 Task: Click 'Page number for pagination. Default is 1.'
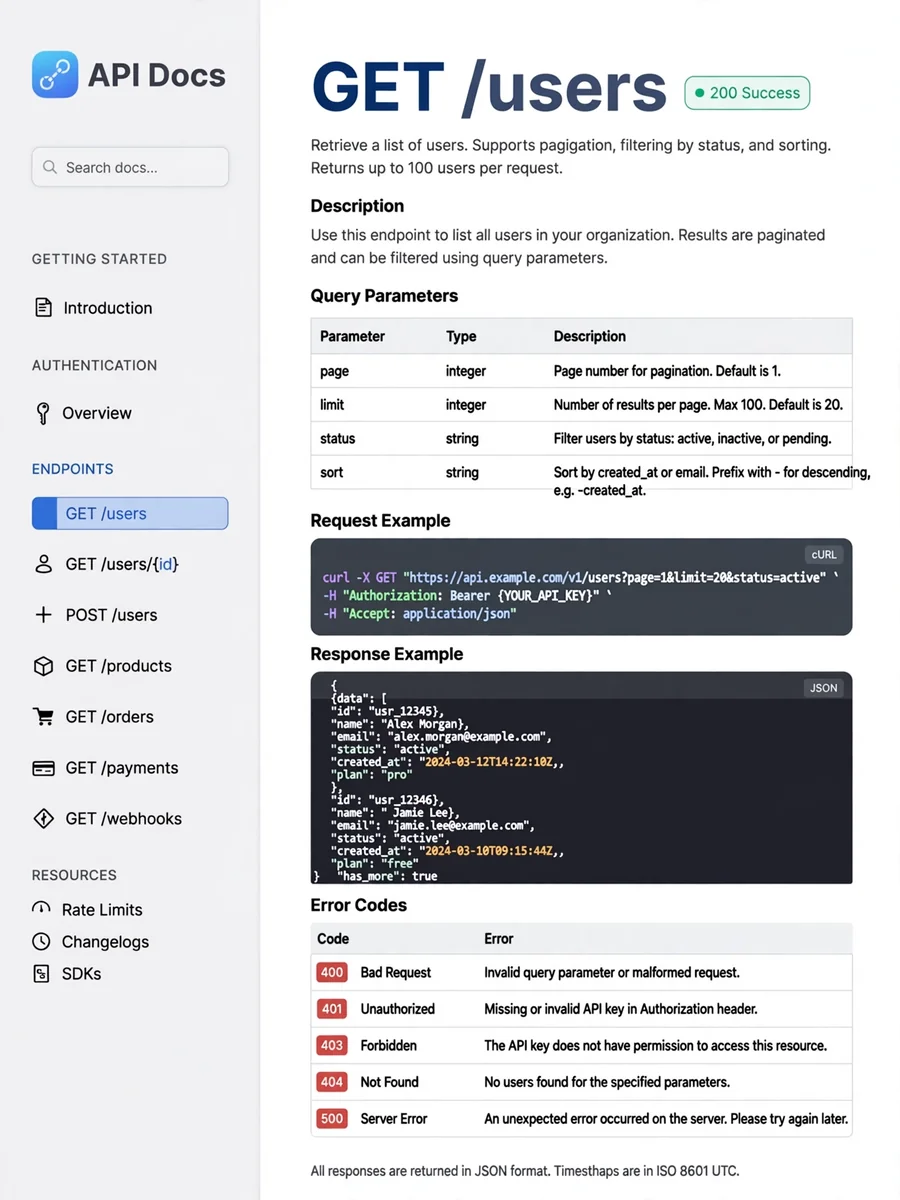point(667,371)
